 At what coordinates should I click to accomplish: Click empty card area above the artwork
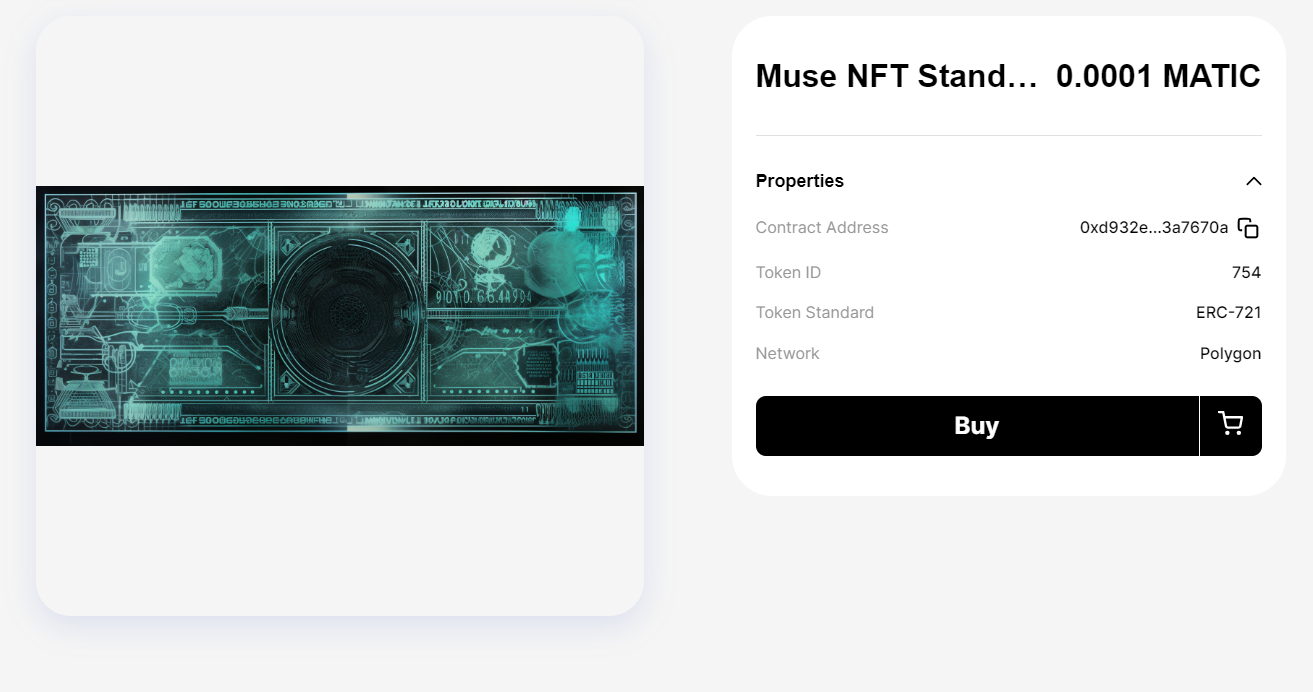click(x=340, y=100)
